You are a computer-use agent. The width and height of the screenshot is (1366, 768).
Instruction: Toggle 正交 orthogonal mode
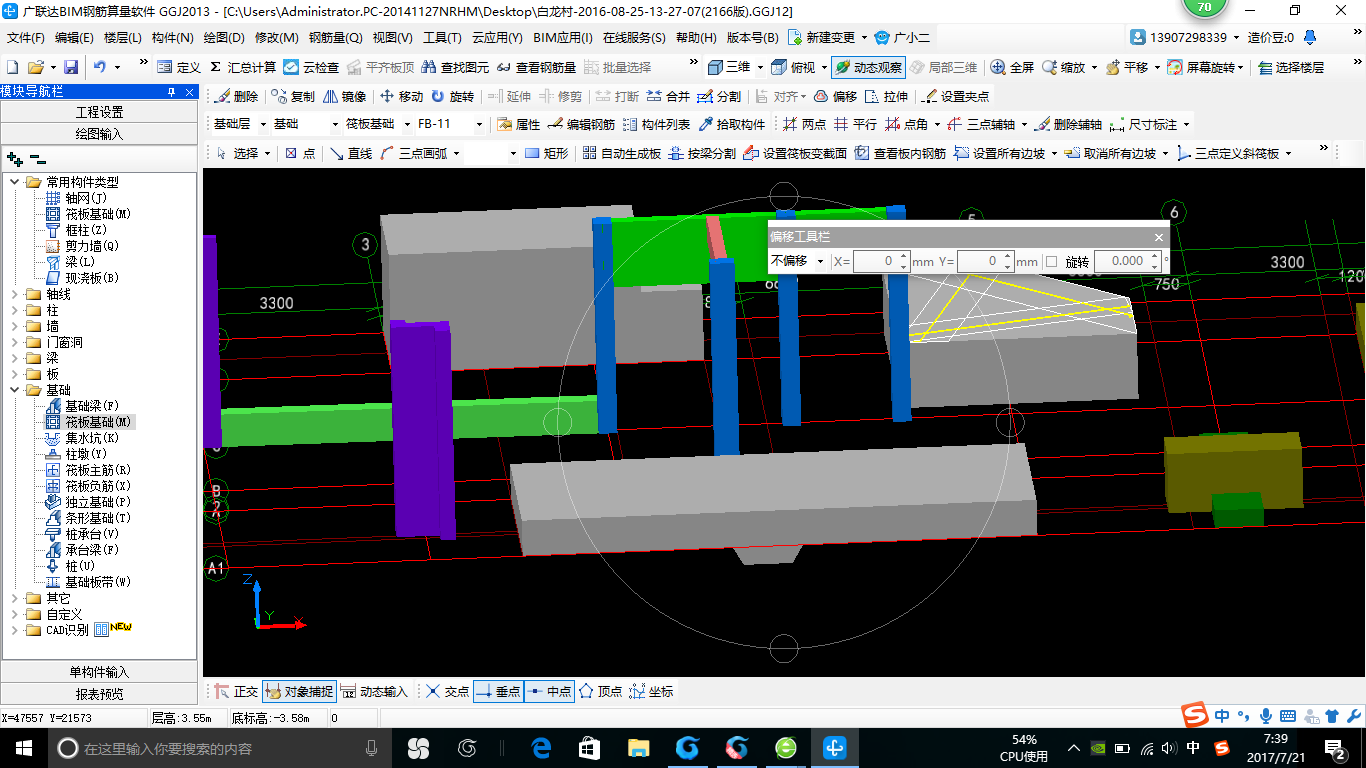pyautogui.click(x=236, y=691)
